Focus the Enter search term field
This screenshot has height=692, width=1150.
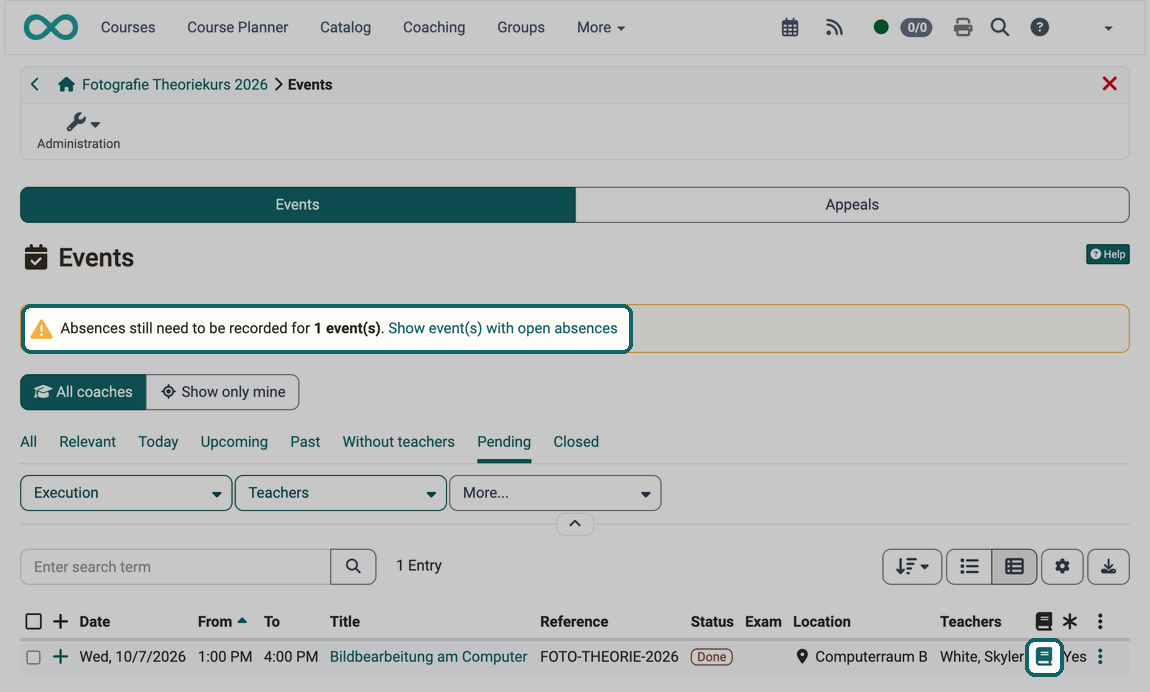point(175,567)
